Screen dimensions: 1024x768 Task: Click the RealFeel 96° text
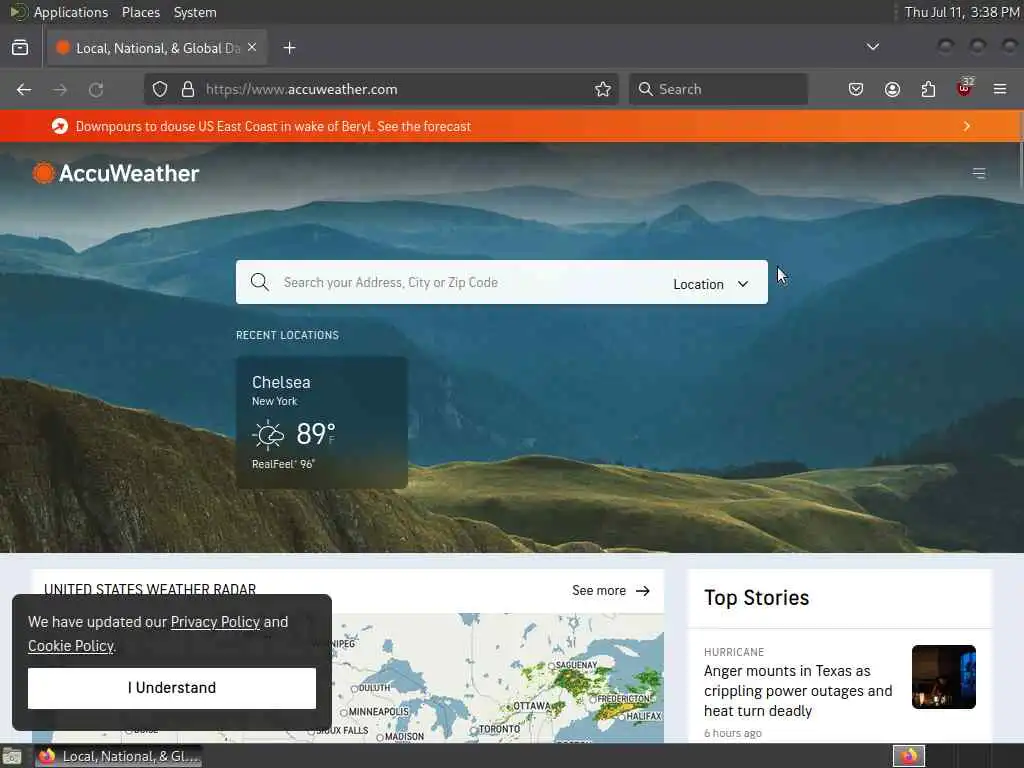[283, 464]
